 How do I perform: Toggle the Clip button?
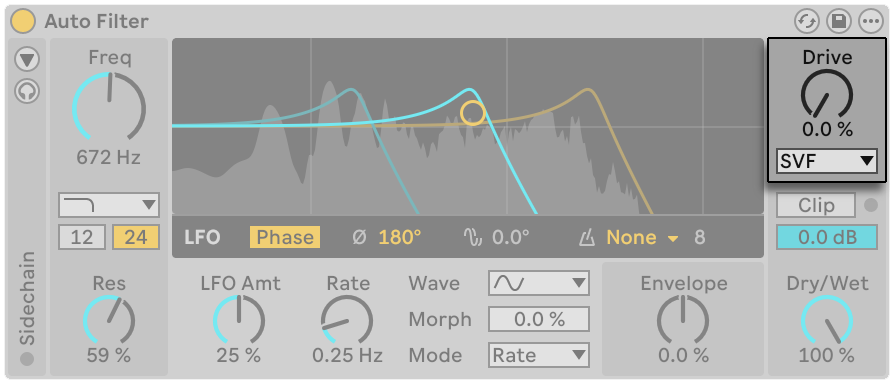click(x=816, y=205)
